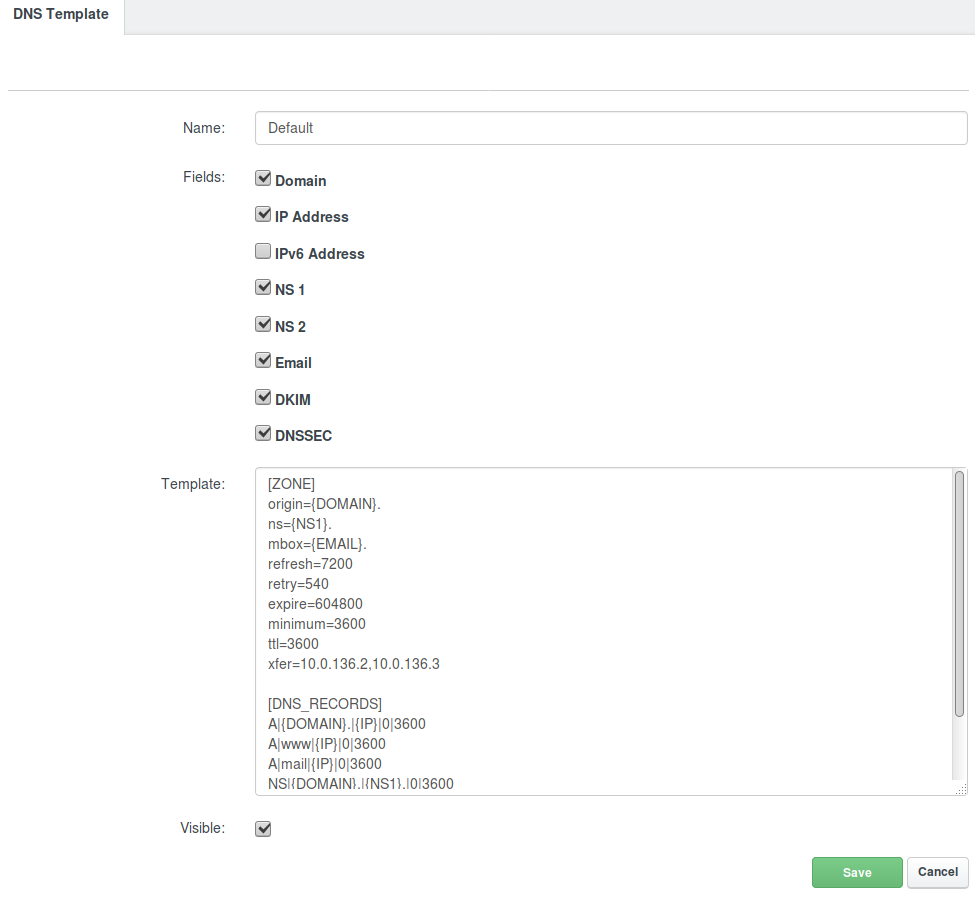Click inside the Template text area
This screenshot has width=975, height=897.
click(x=603, y=632)
